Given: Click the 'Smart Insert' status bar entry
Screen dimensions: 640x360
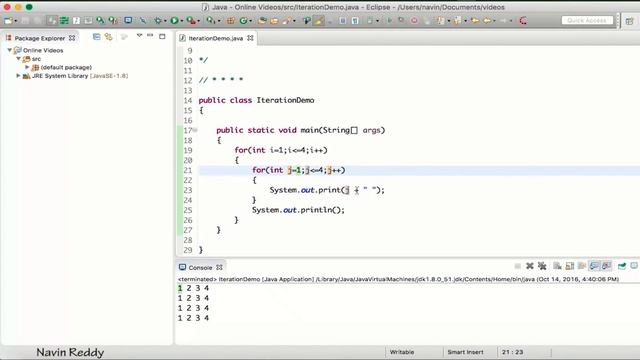Looking at the screenshot, I should coord(465,352).
